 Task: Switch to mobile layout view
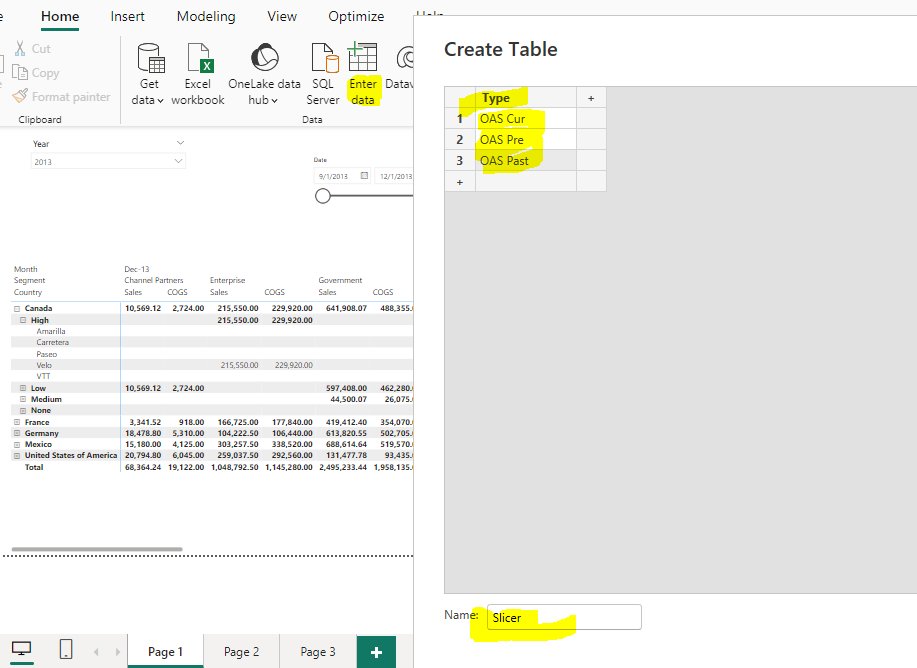click(66, 649)
